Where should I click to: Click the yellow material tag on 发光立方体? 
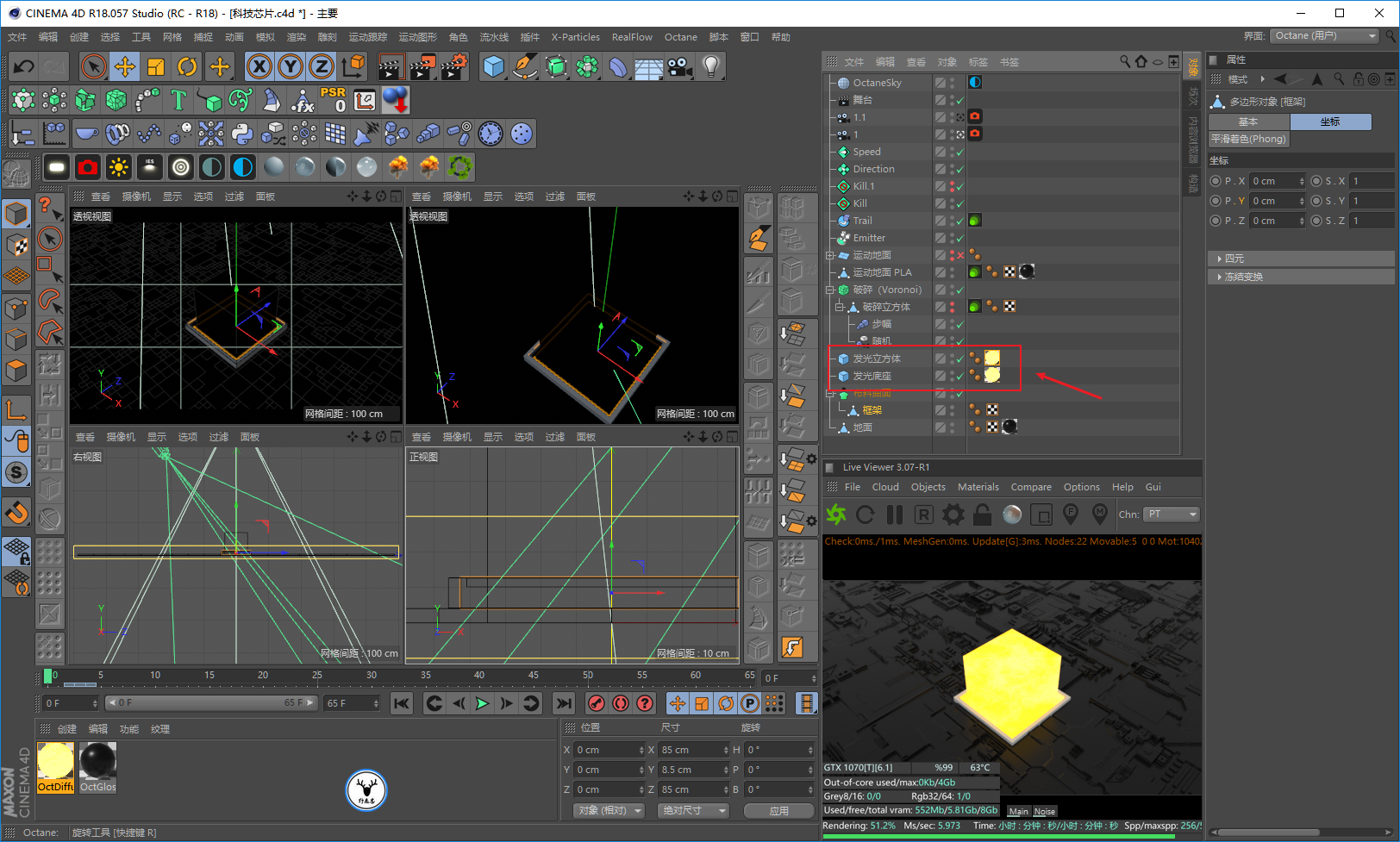[992, 358]
